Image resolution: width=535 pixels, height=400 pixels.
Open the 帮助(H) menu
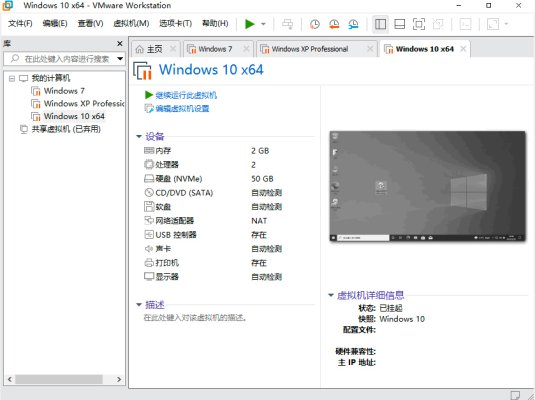(215, 23)
